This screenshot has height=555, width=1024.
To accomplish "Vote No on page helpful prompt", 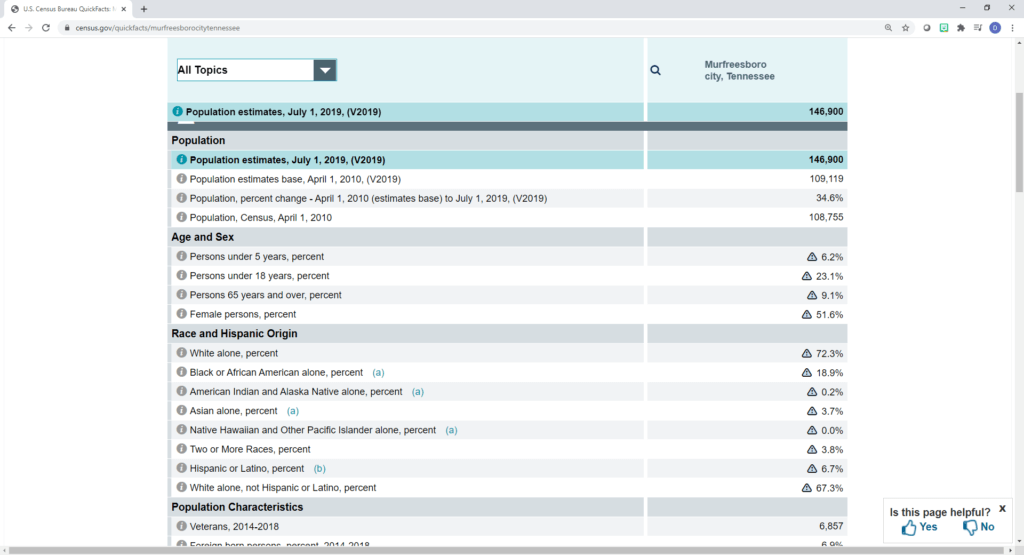I will click(979, 527).
